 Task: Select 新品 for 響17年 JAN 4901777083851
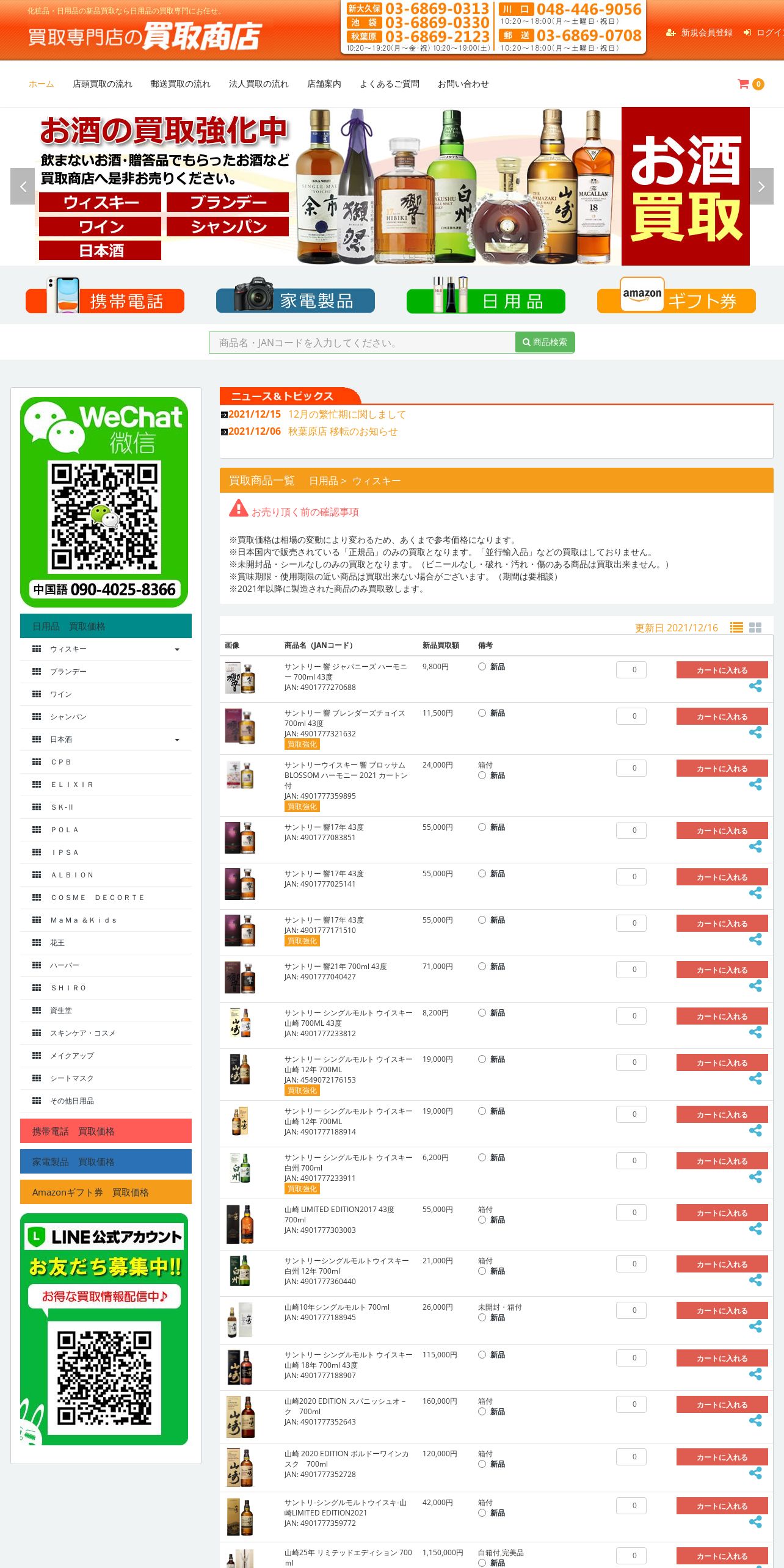pos(482,827)
